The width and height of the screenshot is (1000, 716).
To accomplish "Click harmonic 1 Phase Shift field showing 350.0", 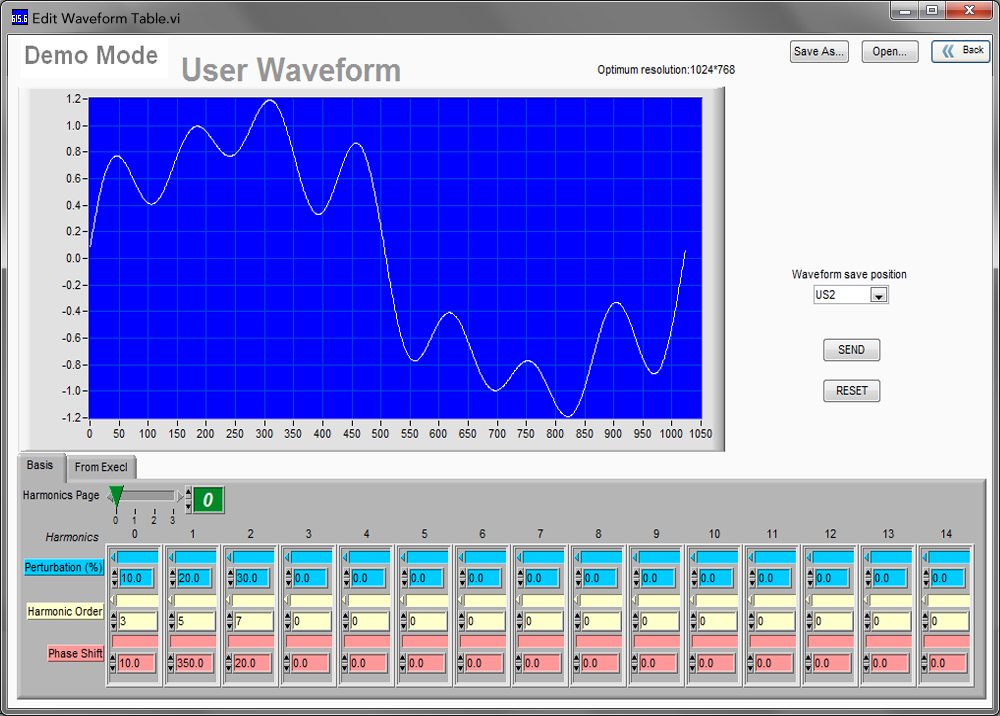I will pyautogui.click(x=195, y=663).
